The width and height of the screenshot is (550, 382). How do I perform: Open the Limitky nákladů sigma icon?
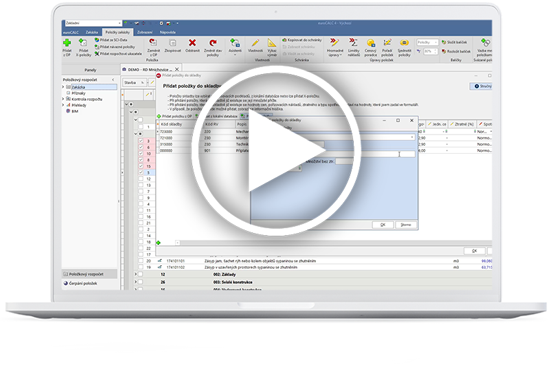click(353, 43)
